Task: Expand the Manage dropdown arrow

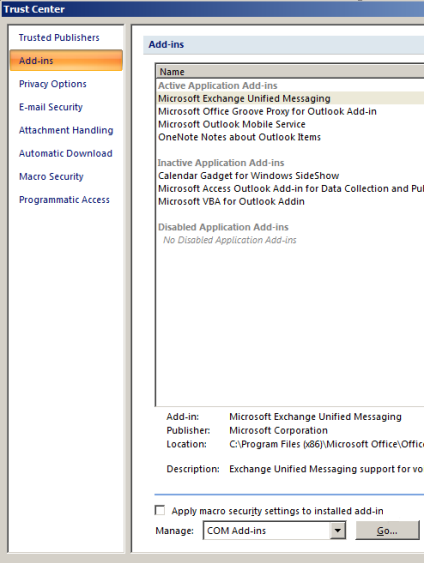Action: pyautogui.click(x=337, y=530)
